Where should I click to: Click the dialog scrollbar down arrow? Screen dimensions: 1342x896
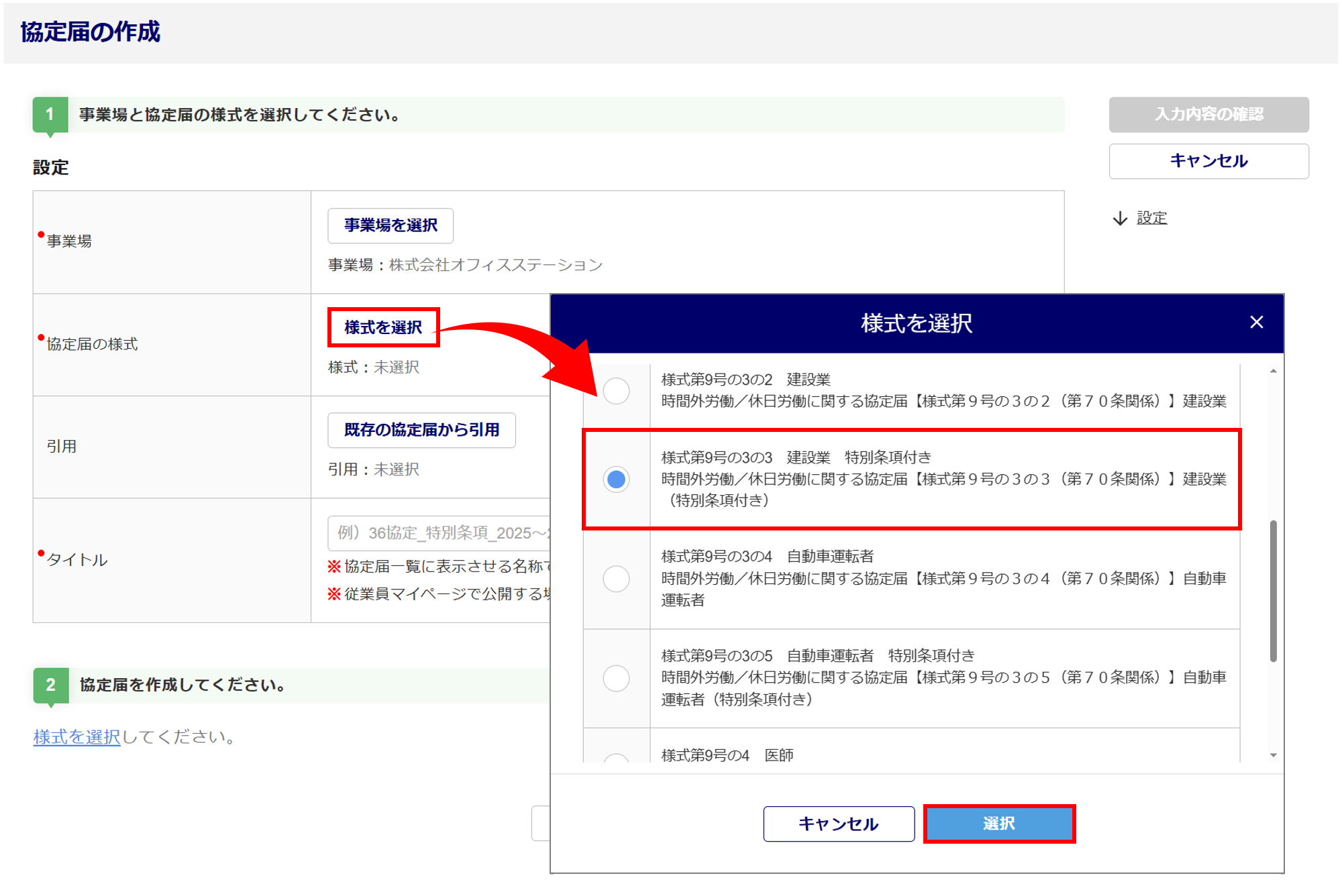pyautogui.click(x=1273, y=755)
